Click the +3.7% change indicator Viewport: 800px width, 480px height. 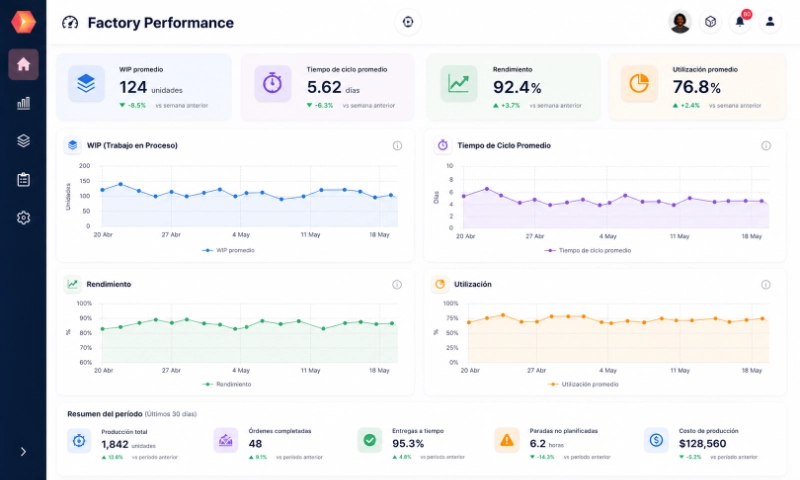[507, 106]
